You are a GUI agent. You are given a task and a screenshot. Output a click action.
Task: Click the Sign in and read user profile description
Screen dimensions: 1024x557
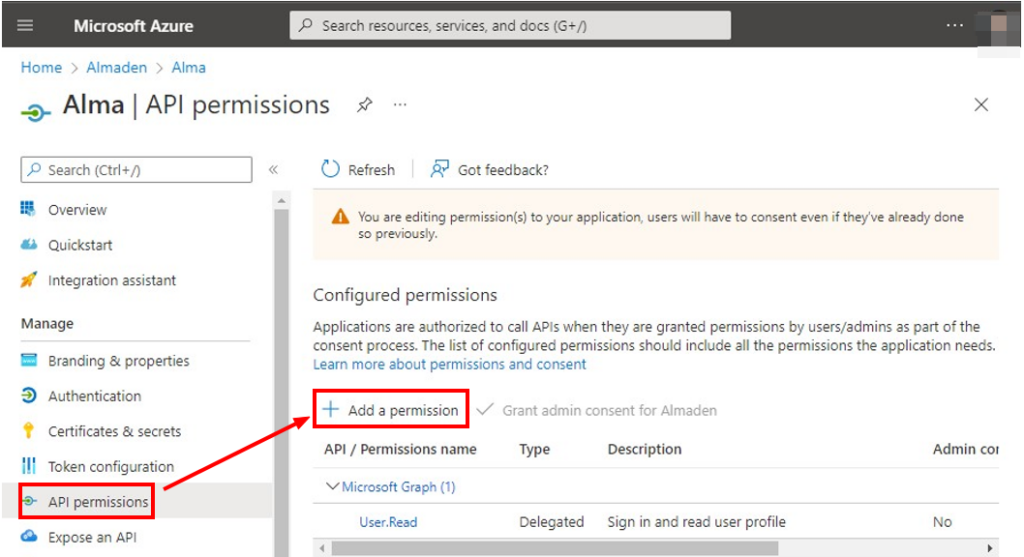click(x=696, y=522)
